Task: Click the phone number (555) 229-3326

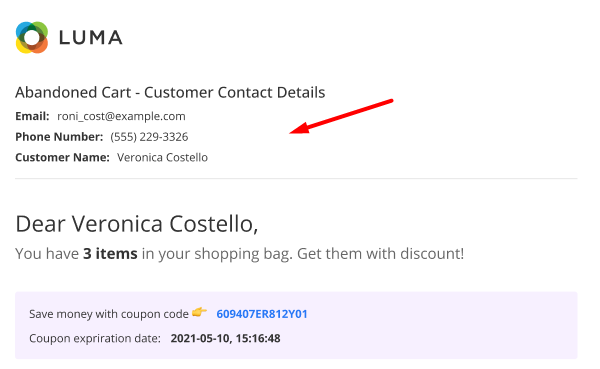Action: 149,137
